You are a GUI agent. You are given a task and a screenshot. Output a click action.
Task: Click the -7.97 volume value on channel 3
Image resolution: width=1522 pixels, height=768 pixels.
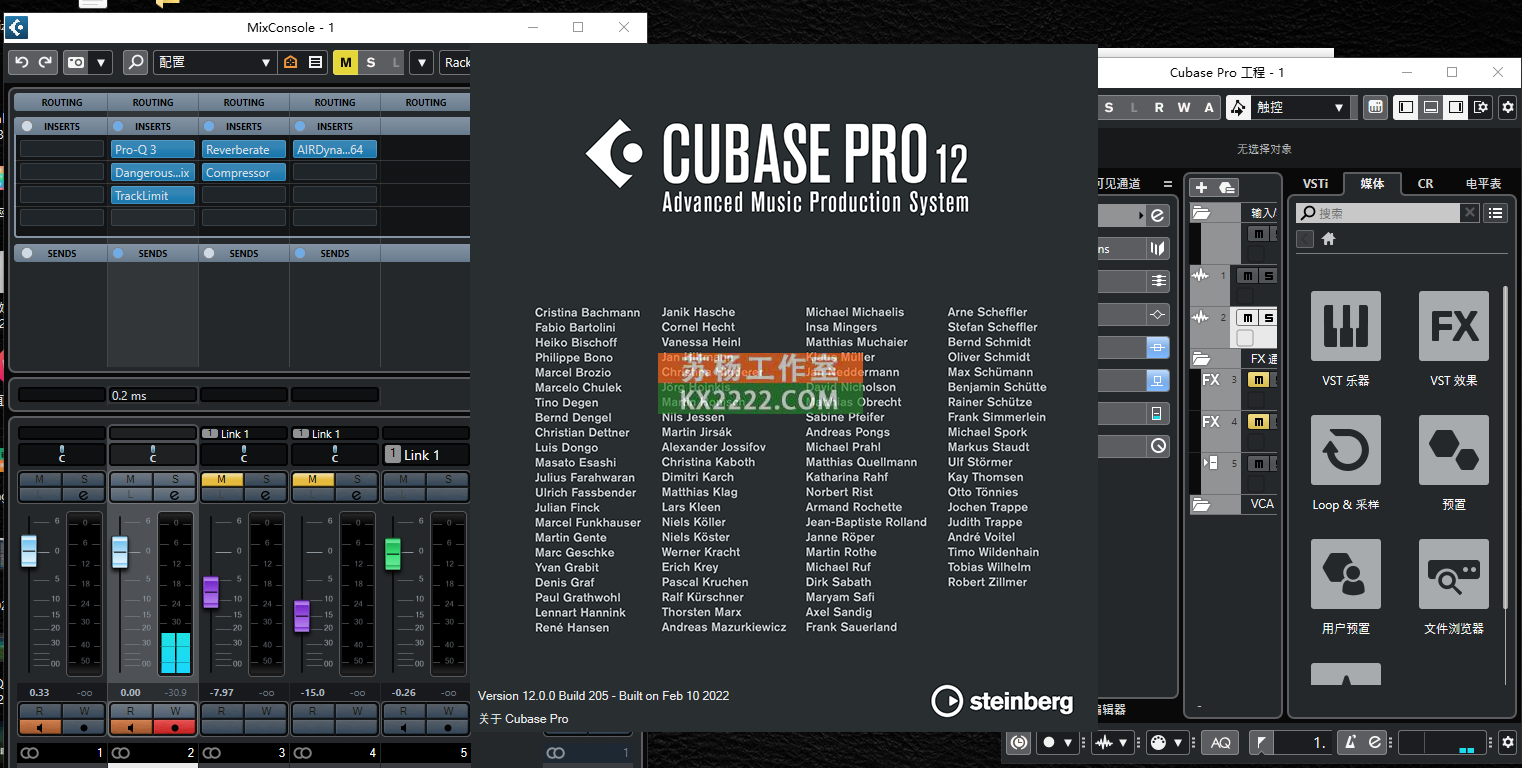(222, 692)
